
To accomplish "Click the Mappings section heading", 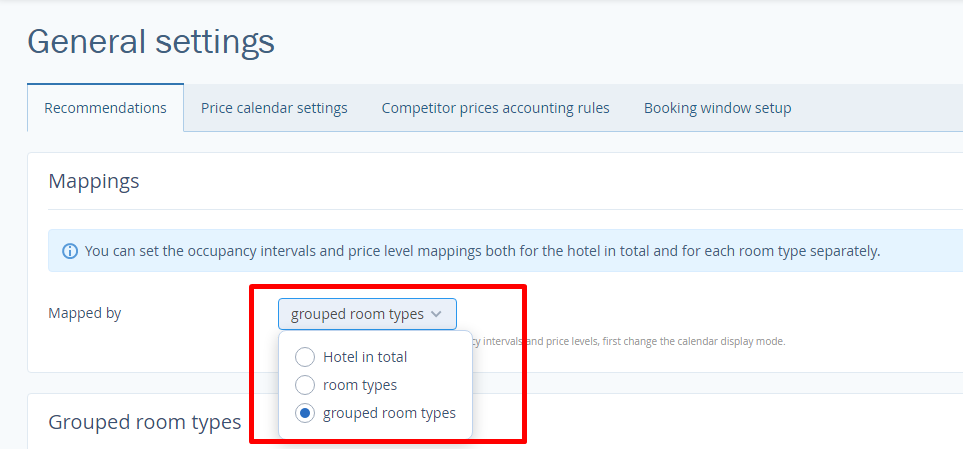I will (x=94, y=181).
